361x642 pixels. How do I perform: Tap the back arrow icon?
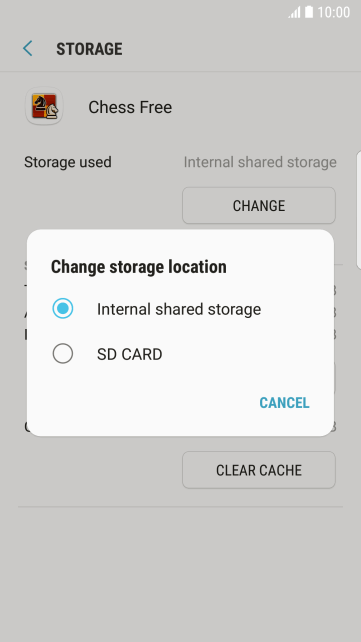pos(27,49)
